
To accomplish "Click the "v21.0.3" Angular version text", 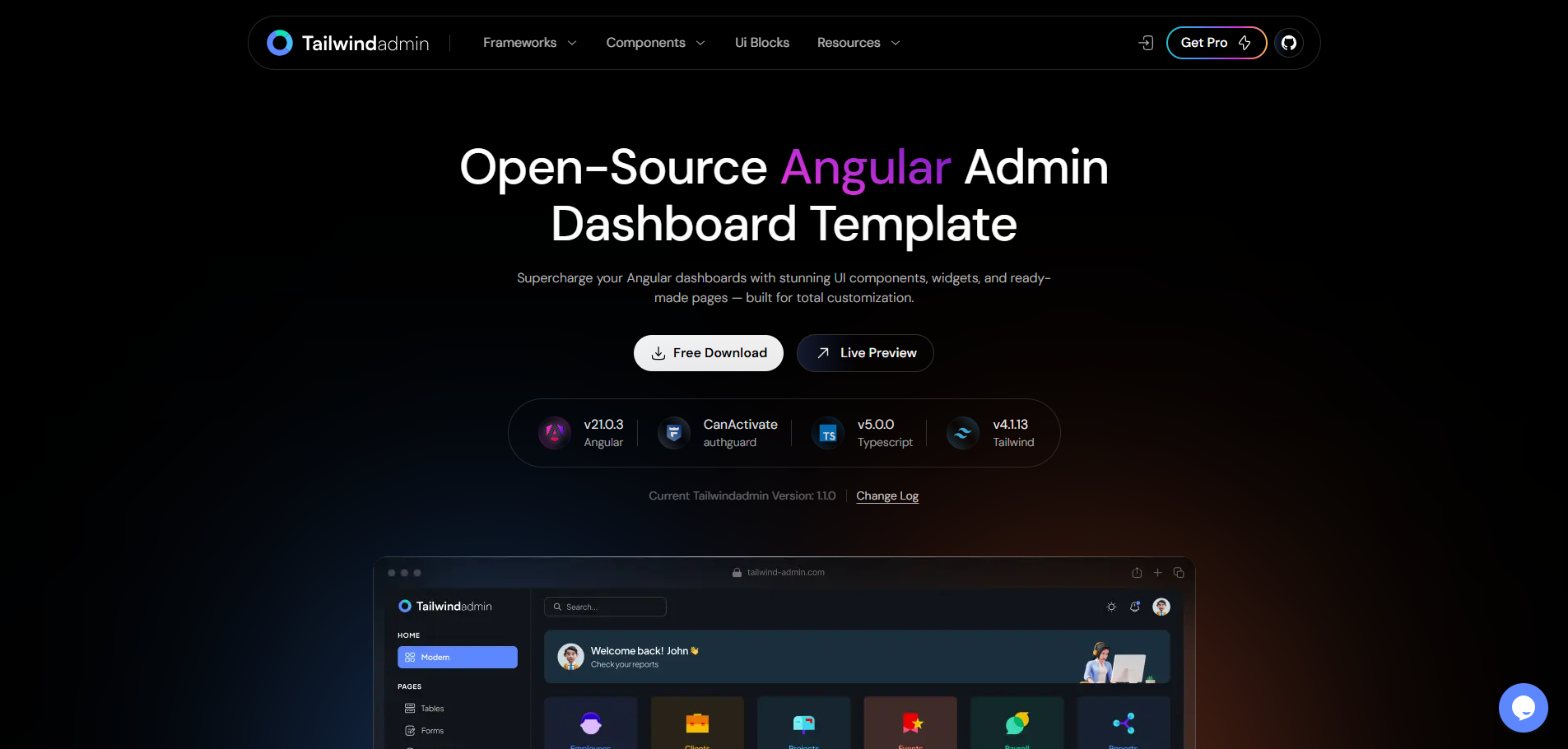I will [603, 425].
